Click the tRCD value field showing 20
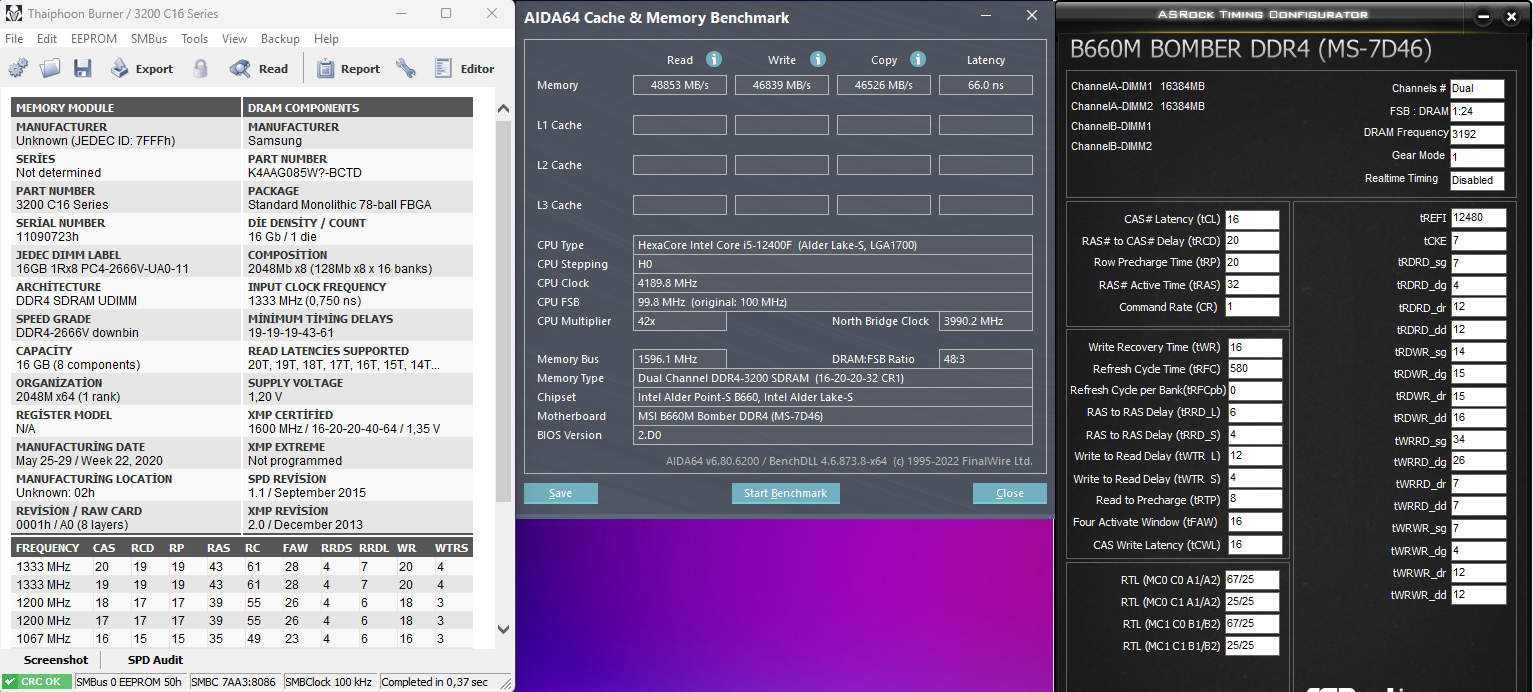The width and height of the screenshot is (1533, 692). (x=1252, y=241)
